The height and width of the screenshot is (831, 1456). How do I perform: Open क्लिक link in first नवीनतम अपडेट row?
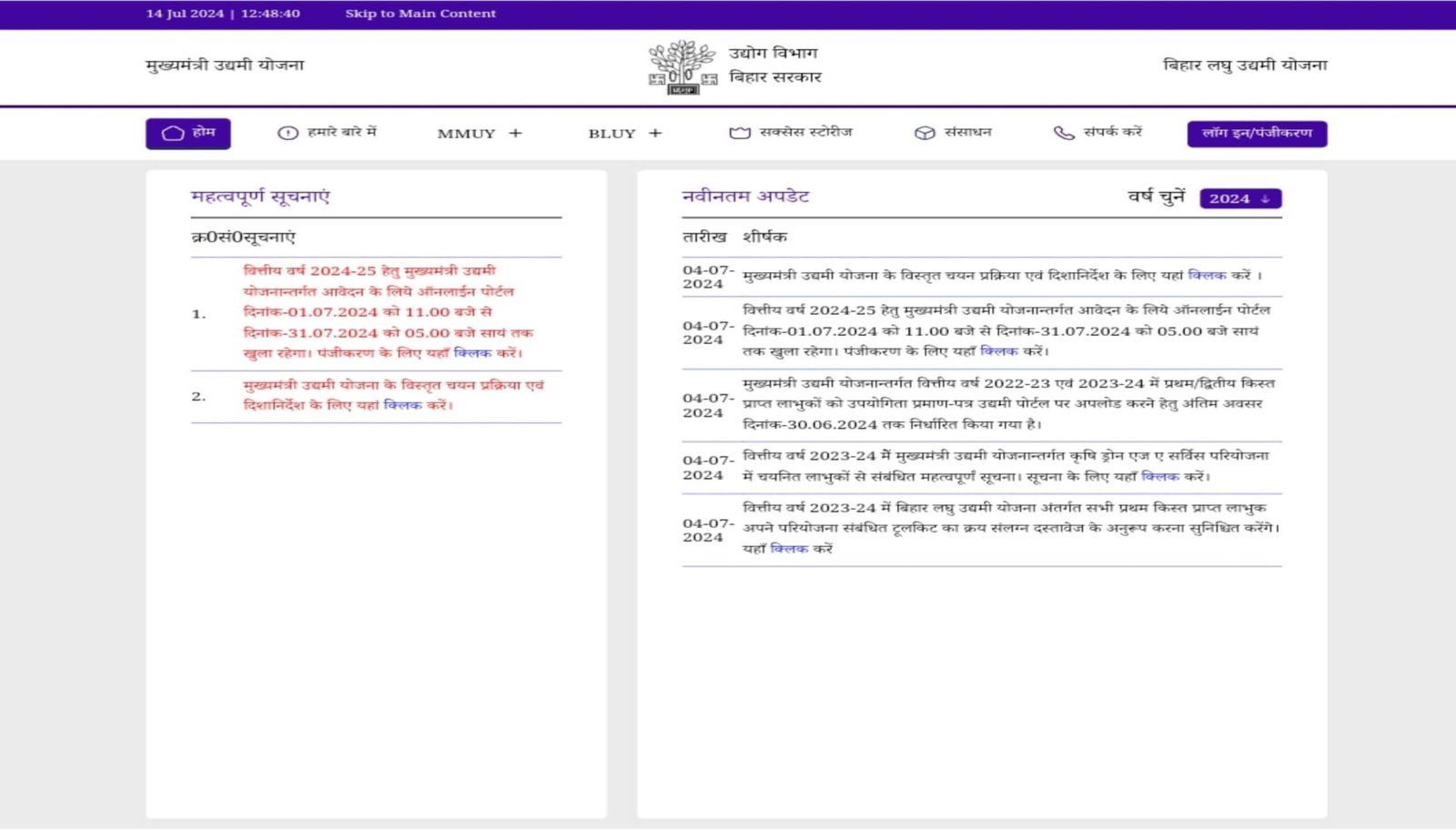click(x=1207, y=275)
